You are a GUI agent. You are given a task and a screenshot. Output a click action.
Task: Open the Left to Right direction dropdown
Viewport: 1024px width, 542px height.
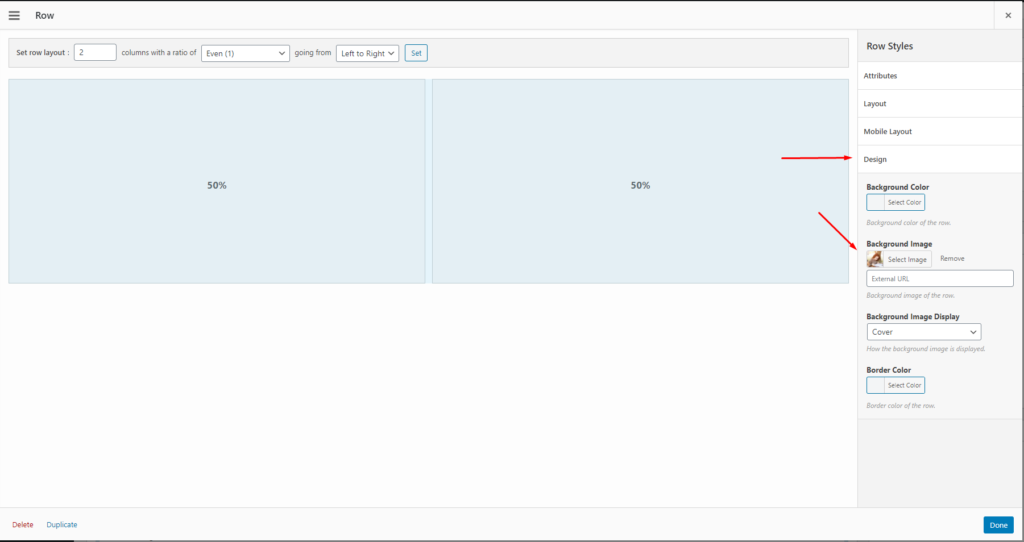pyautogui.click(x=367, y=53)
